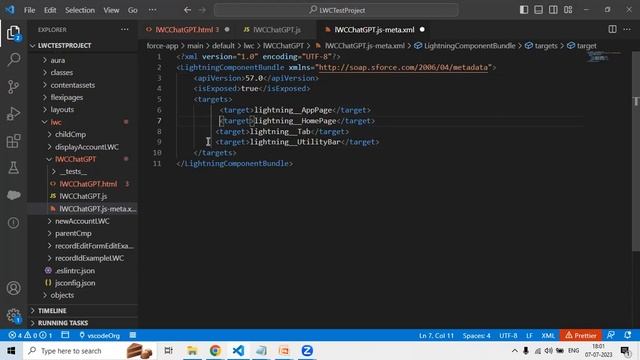Screen dimensions: 640x360
Task: Click the Go Back arrow in title bar
Action: pyautogui.click(x=187, y=10)
